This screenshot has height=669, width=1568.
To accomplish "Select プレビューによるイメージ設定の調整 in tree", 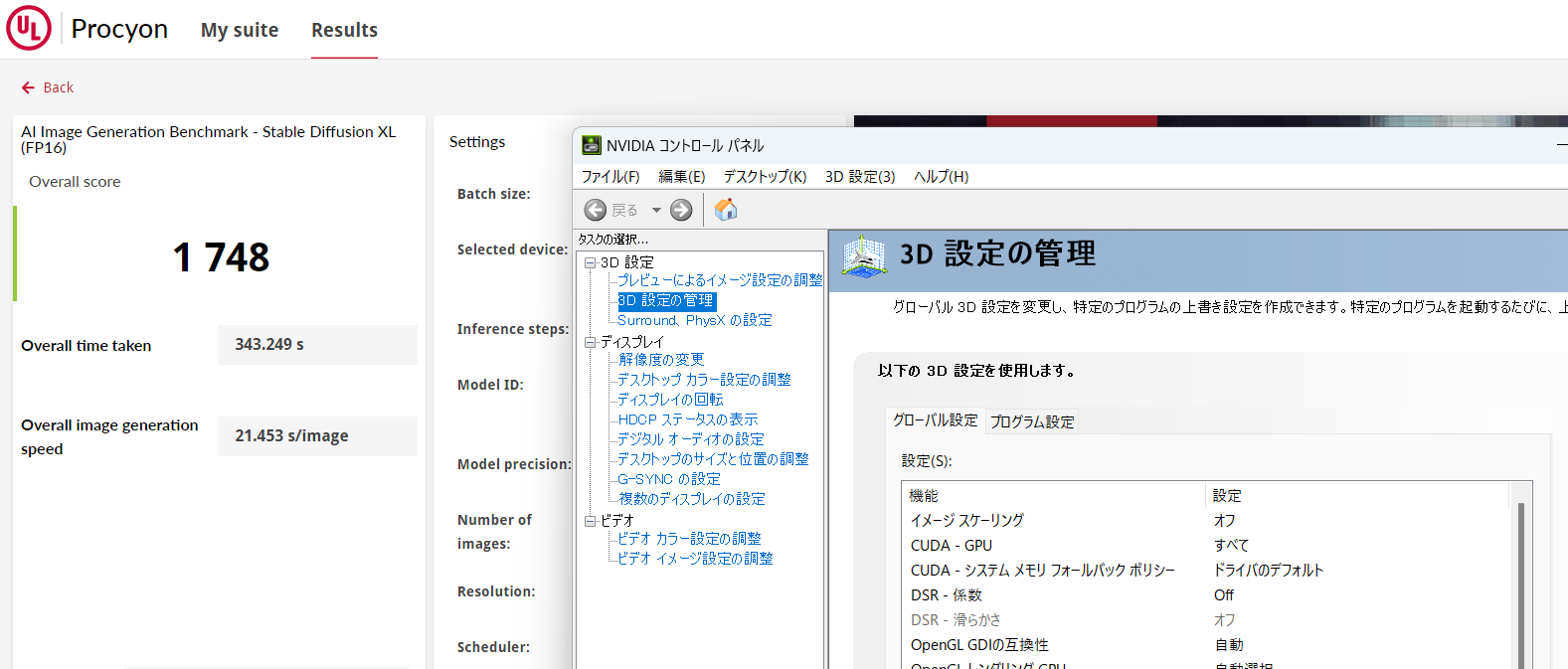I will (720, 280).
